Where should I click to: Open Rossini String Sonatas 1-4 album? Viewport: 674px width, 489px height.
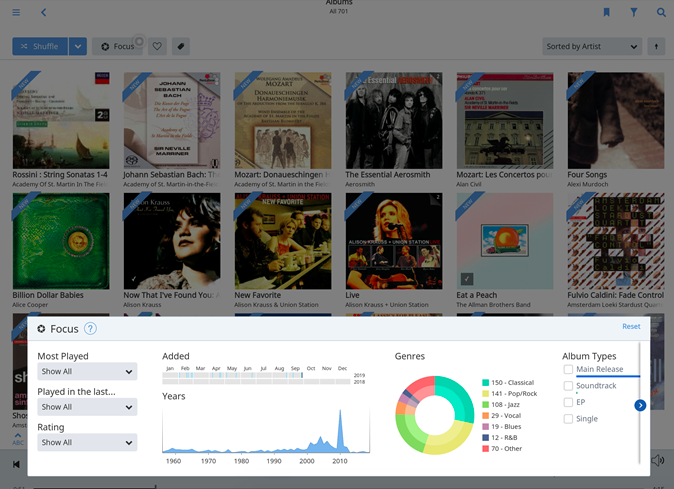point(61,120)
